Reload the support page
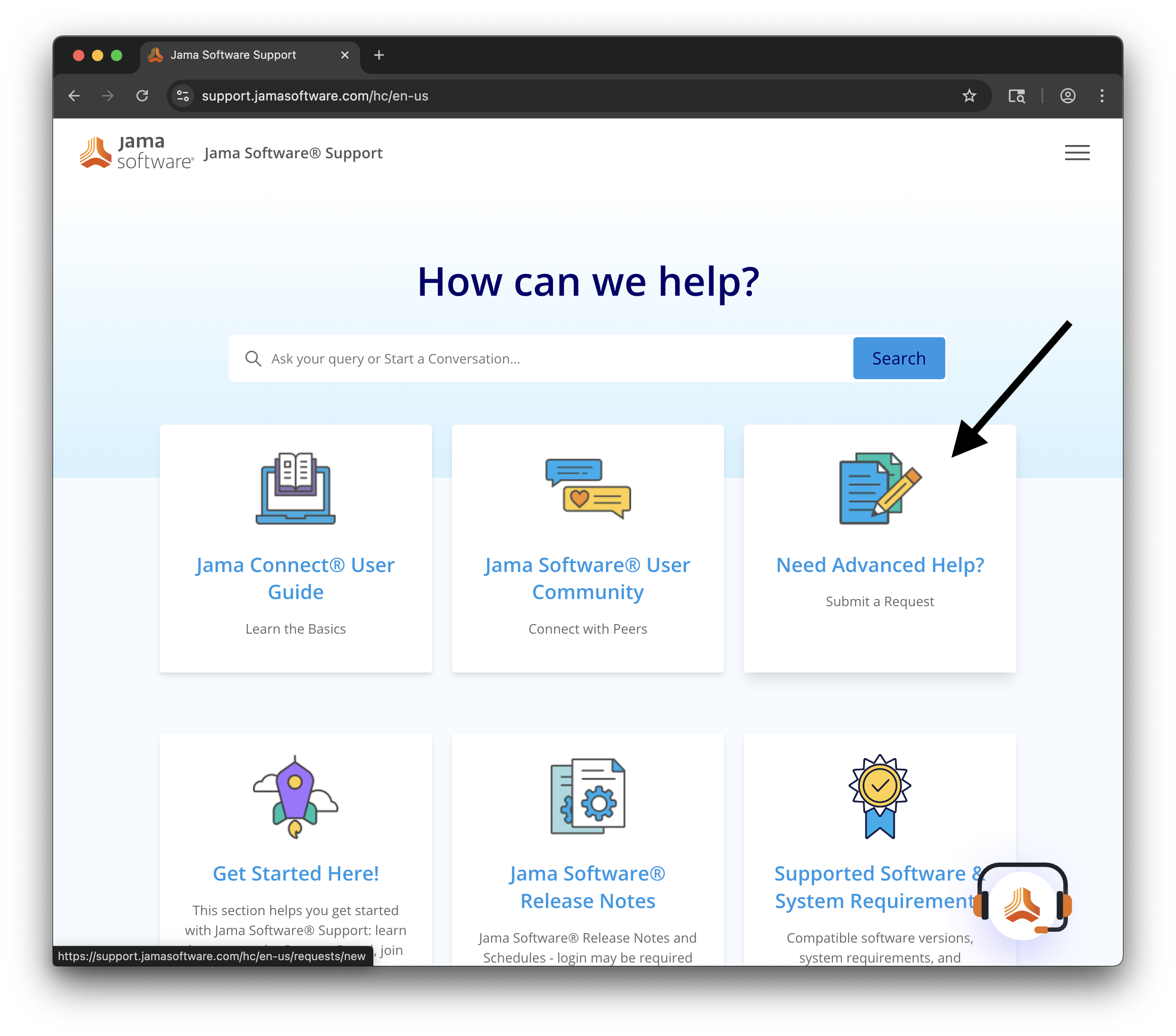Viewport: 1176px width, 1036px height. 142,96
